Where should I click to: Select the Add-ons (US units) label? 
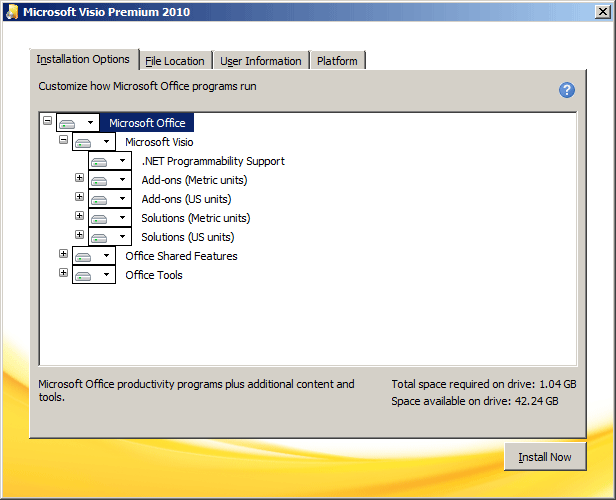[x=186, y=199]
